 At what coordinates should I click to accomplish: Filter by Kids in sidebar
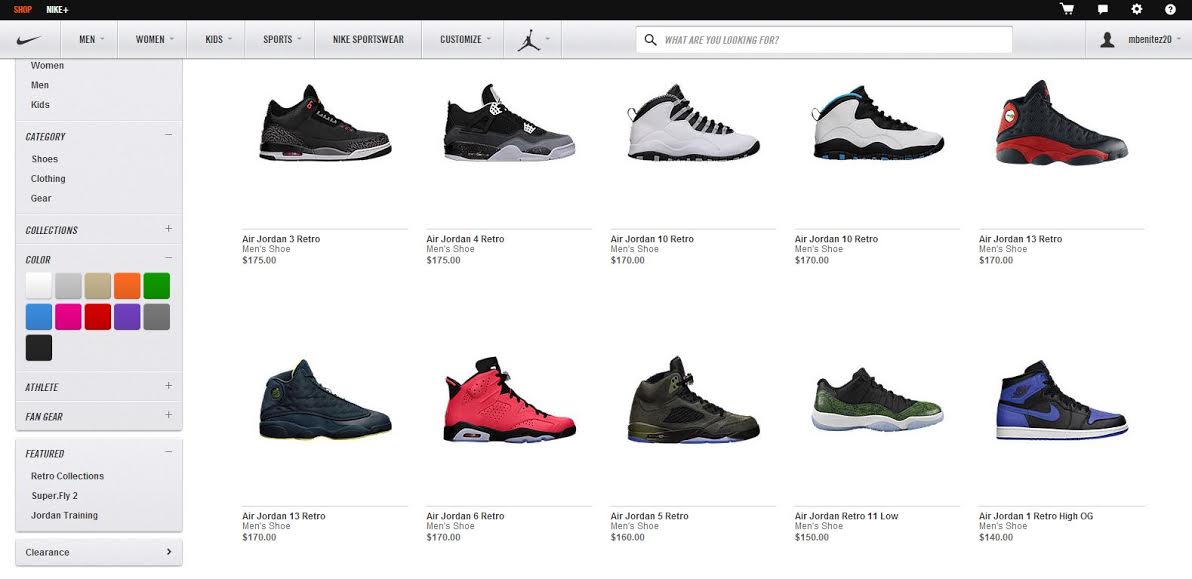coord(40,105)
